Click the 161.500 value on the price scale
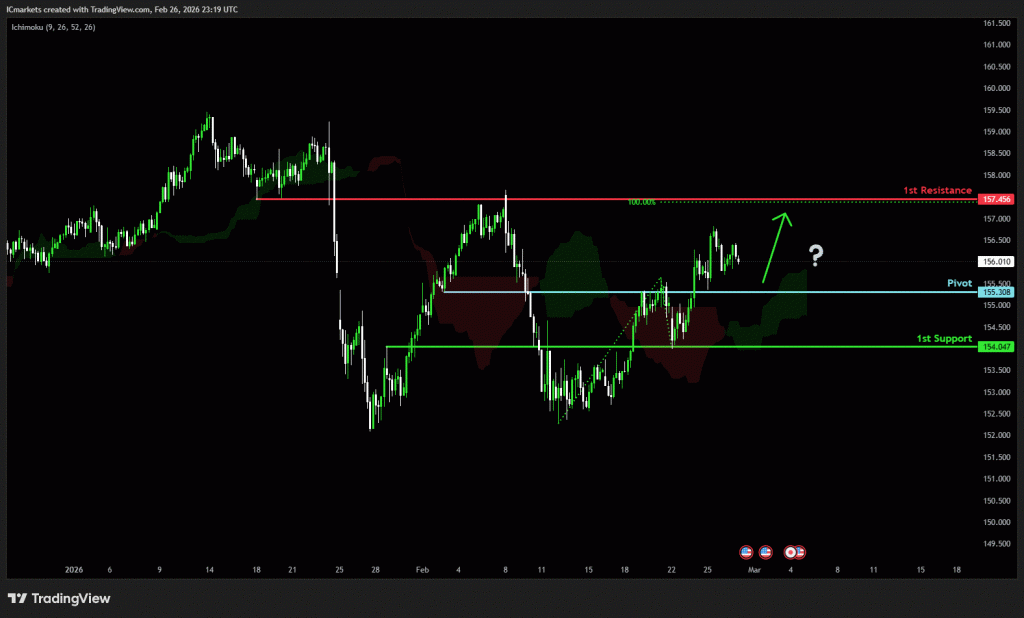This screenshot has width=1024, height=618. 996,23
